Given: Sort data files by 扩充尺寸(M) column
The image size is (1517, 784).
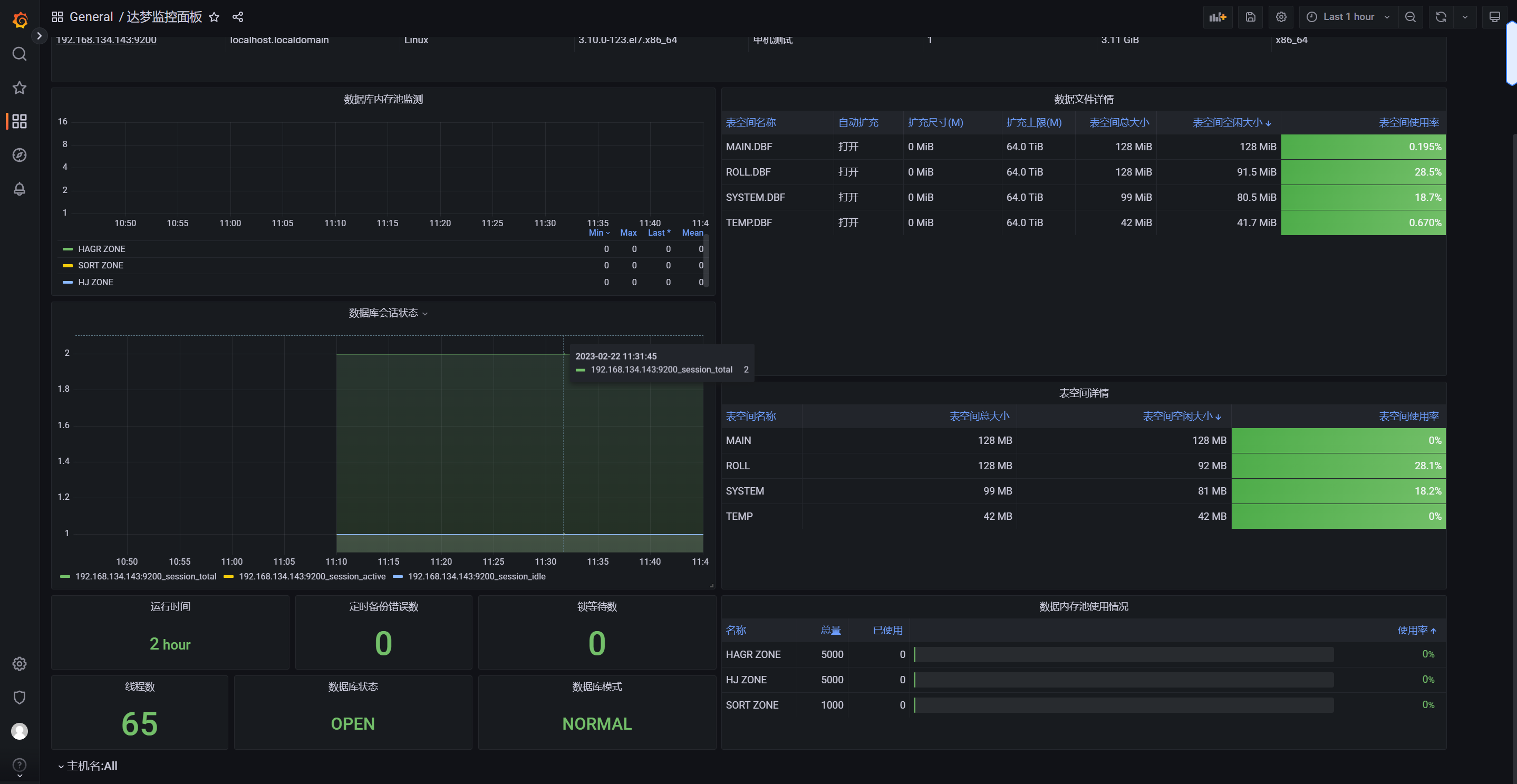Looking at the screenshot, I should (935, 122).
